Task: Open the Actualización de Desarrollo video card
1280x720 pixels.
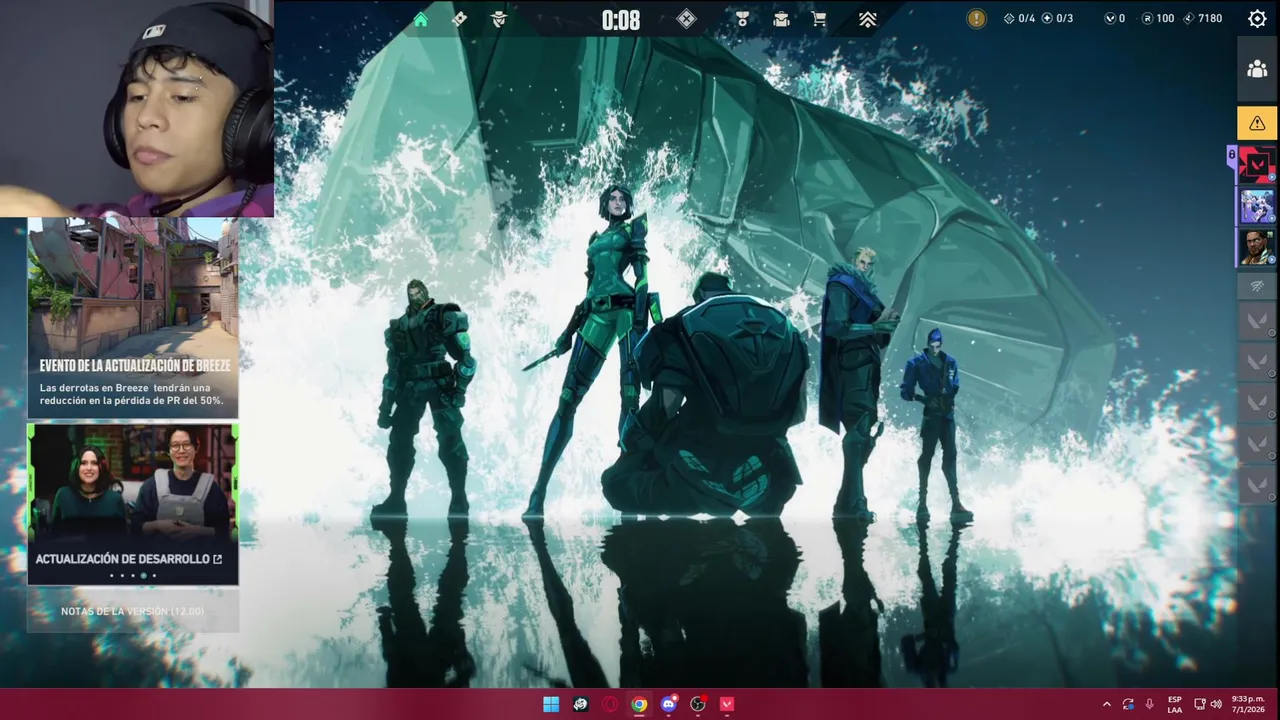Action: click(x=133, y=504)
